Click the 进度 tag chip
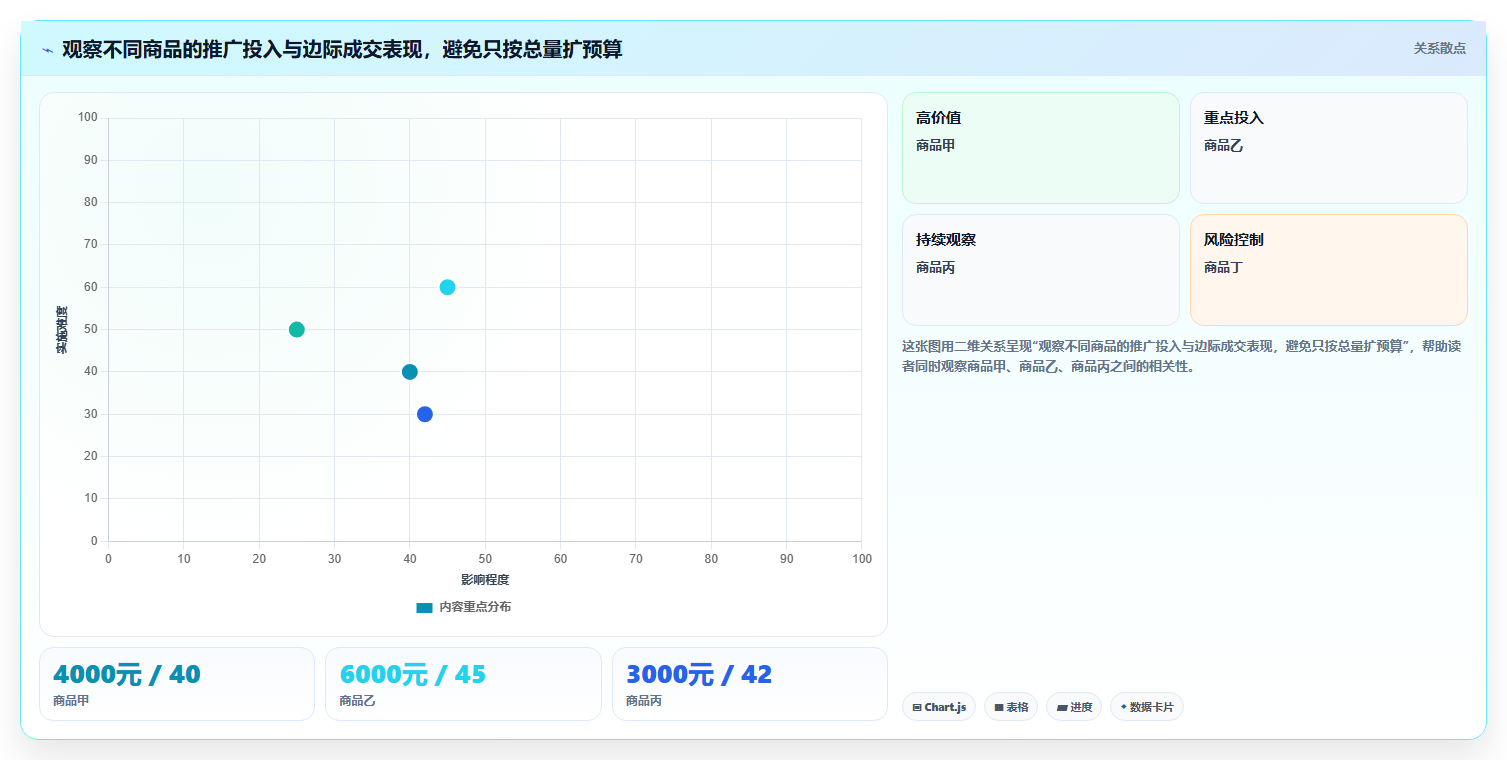This screenshot has width=1507, height=760. 1074,707
